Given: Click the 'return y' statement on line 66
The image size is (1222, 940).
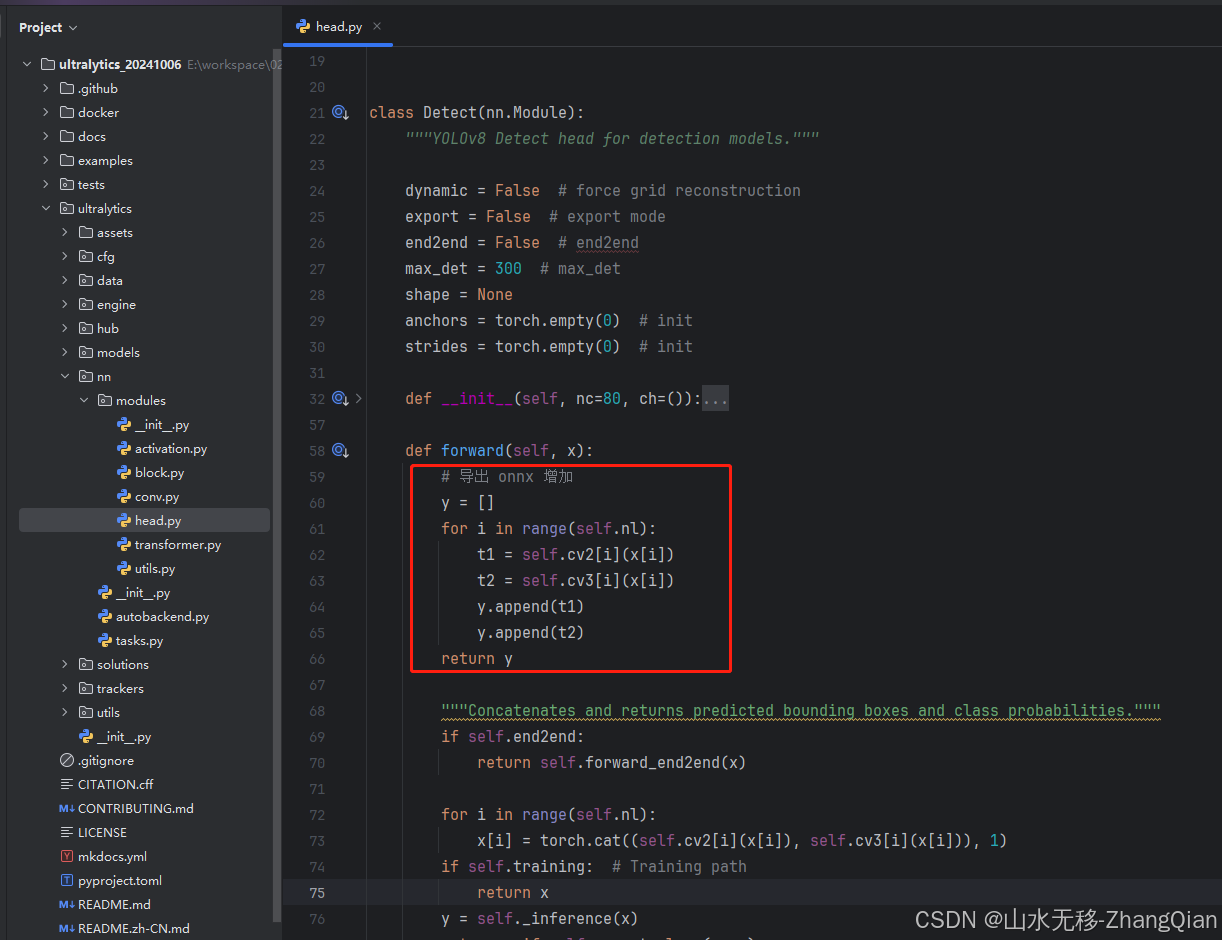Looking at the screenshot, I should tap(477, 658).
